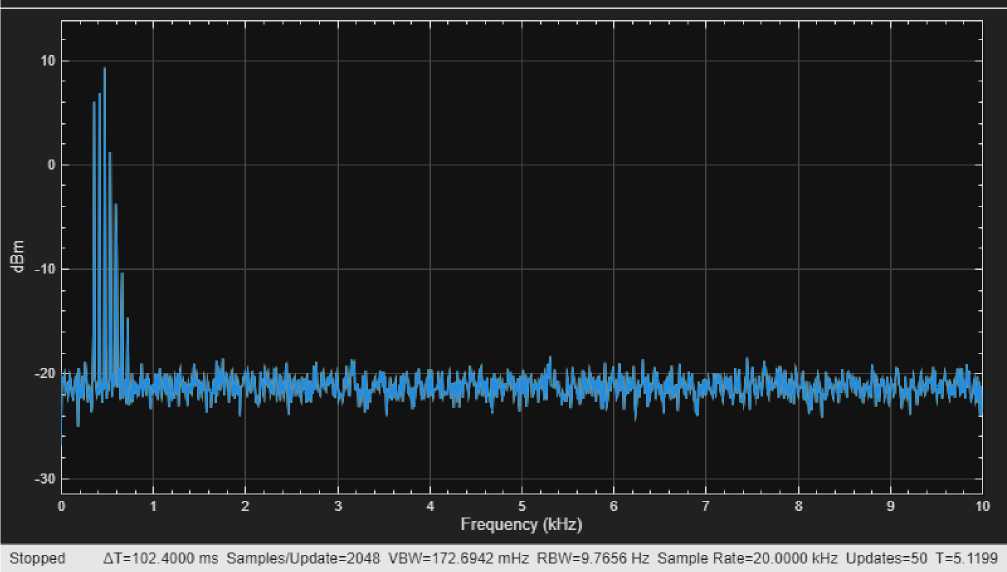The image size is (1007, 572).
Task: Click the 0 tick on the dBm axis
Action: point(51,165)
